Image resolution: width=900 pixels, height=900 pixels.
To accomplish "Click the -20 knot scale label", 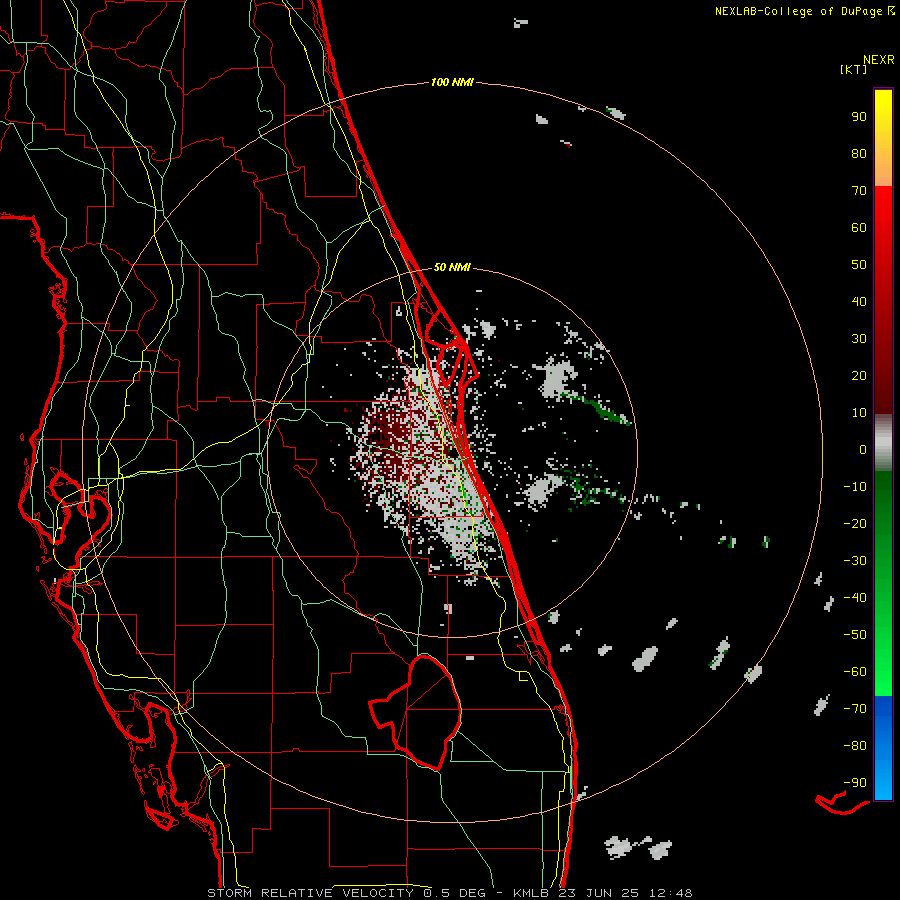I will (x=855, y=523).
